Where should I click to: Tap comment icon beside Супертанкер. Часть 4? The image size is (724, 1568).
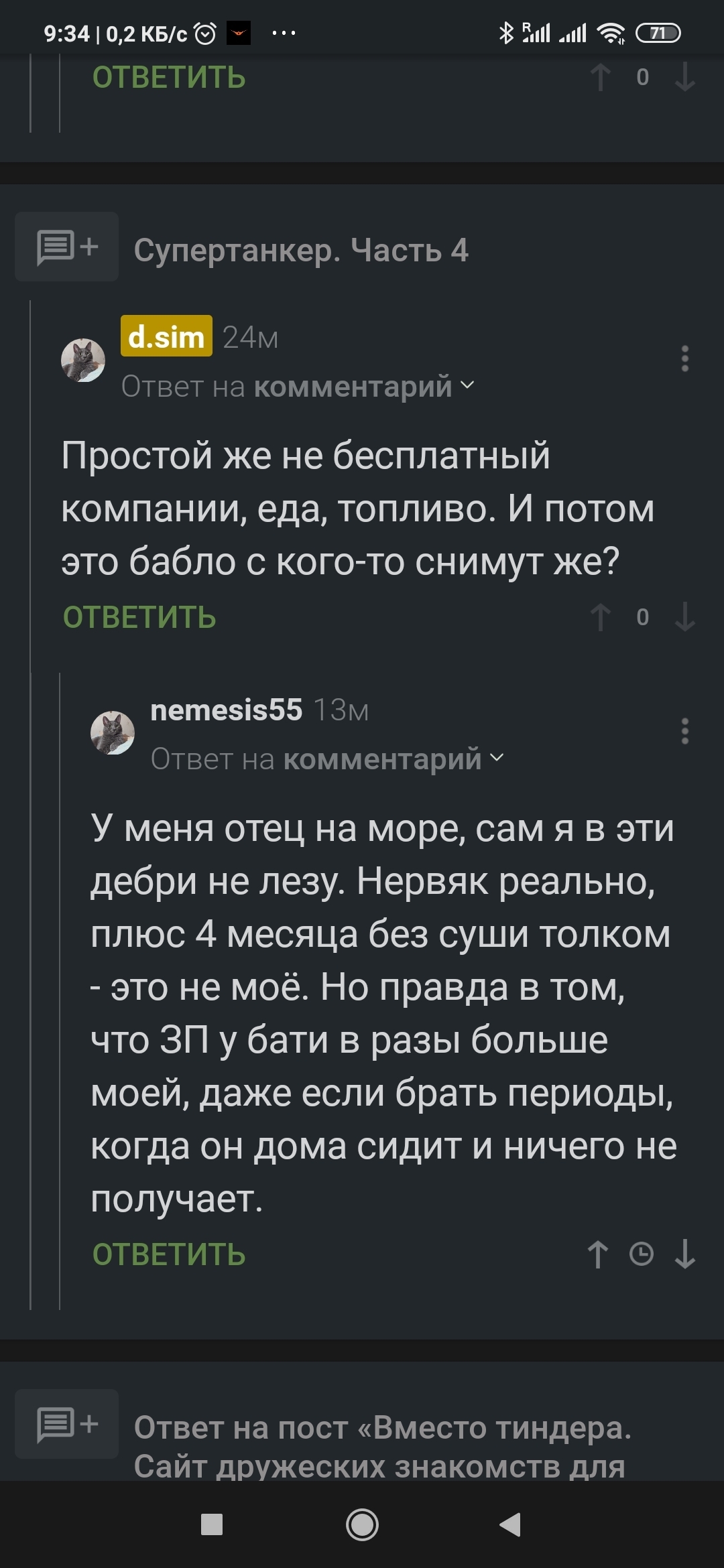pos(67,247)
